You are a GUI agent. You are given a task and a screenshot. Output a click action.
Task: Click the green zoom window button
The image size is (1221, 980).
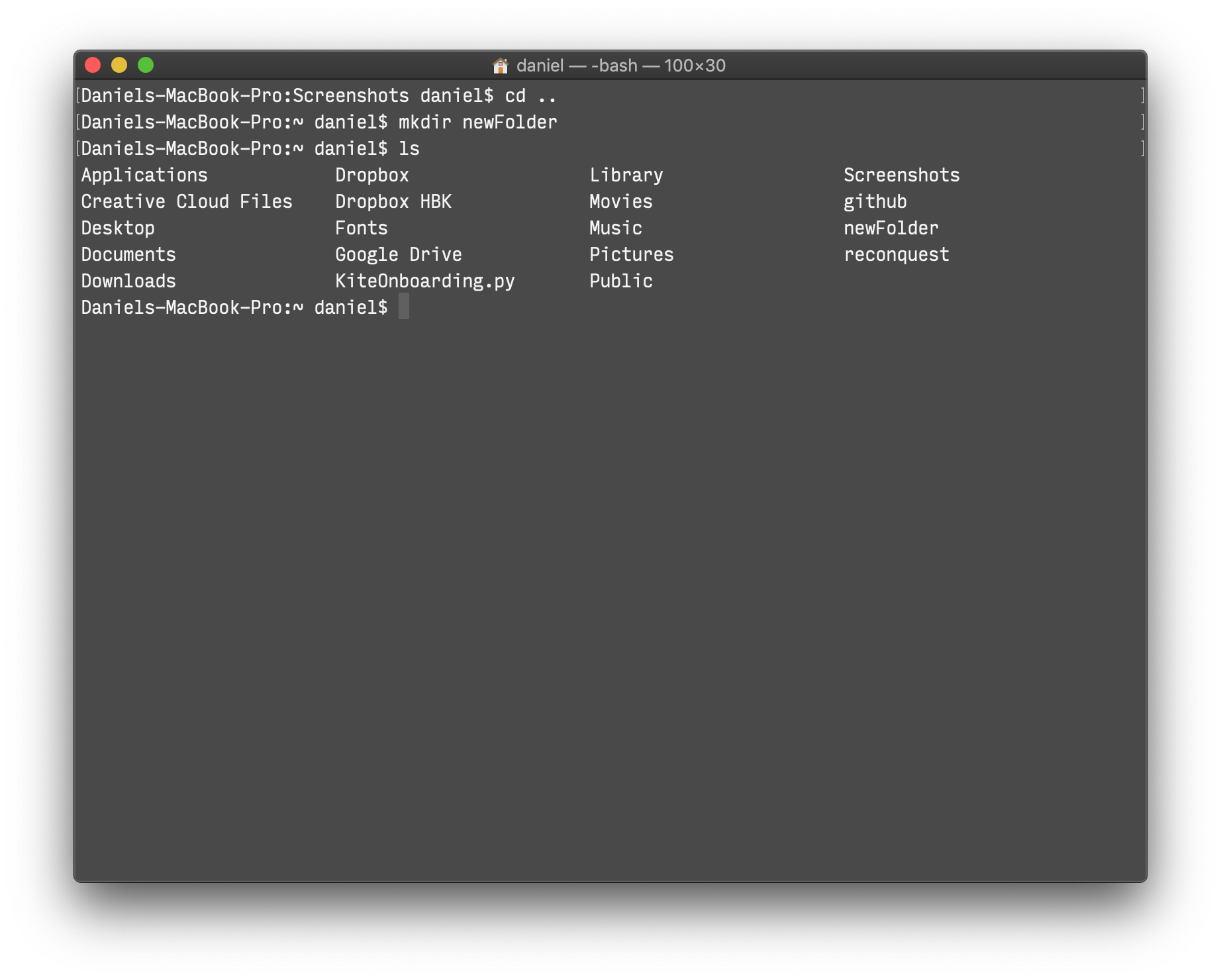[x=146, y=65]
